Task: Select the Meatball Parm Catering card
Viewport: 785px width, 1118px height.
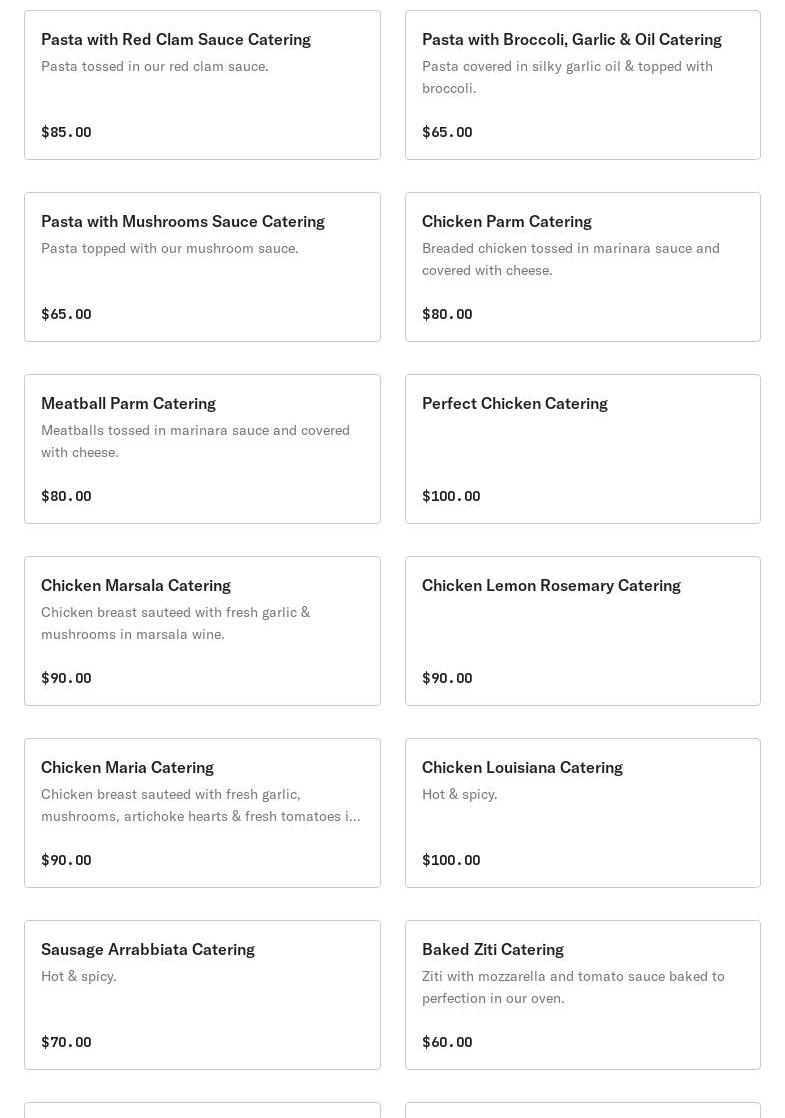Action: point(202,449)
